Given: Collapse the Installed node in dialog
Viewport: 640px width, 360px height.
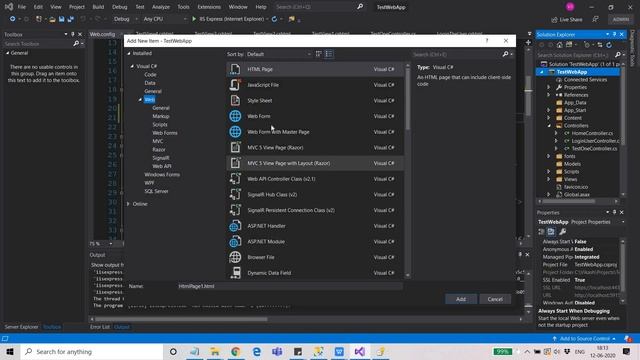Looking at the screenshot, I should (x=129, y=53).
